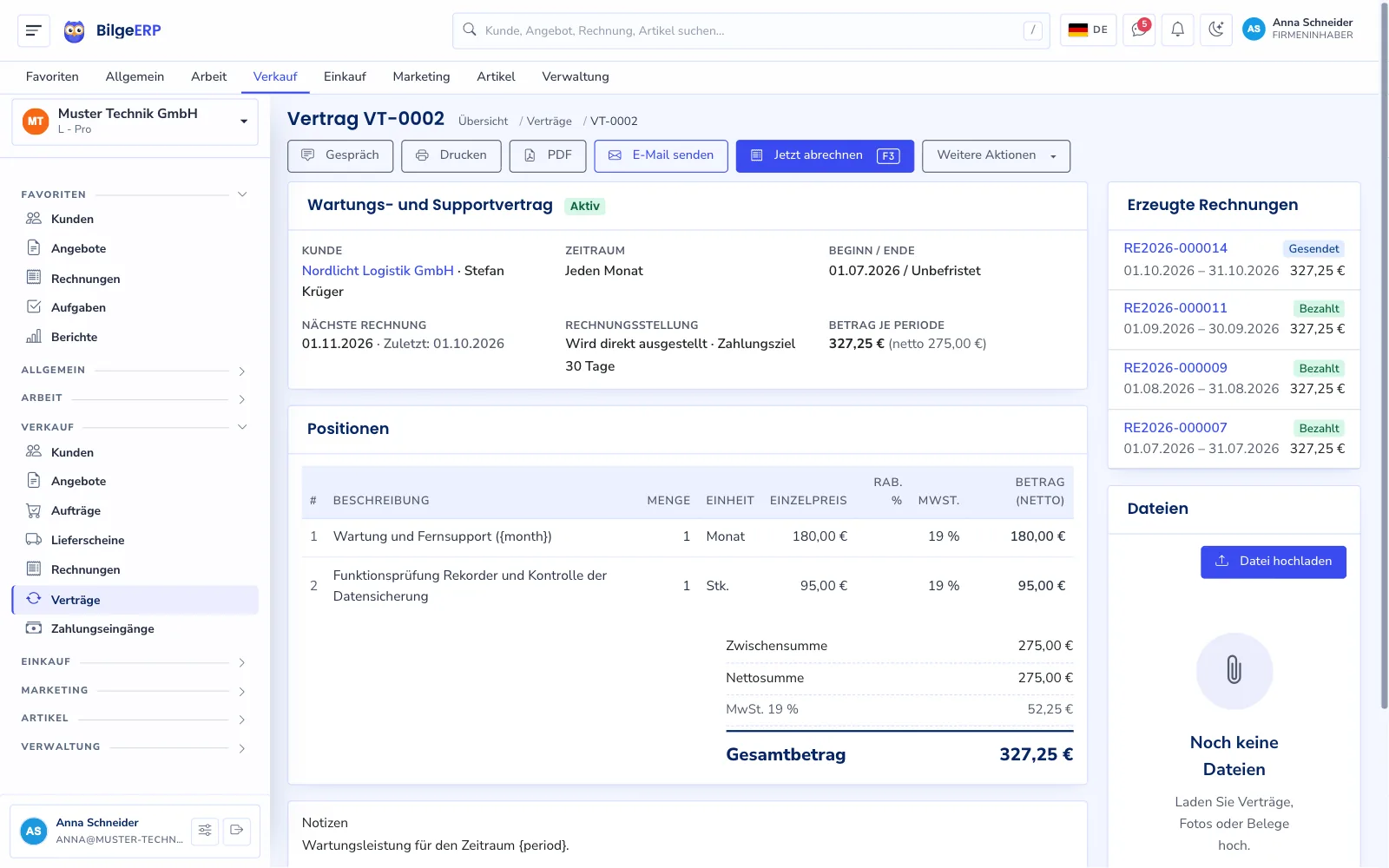Open customer Nordlicht Logistik GmbH link
1389x868 pixels.
point(378,271)
